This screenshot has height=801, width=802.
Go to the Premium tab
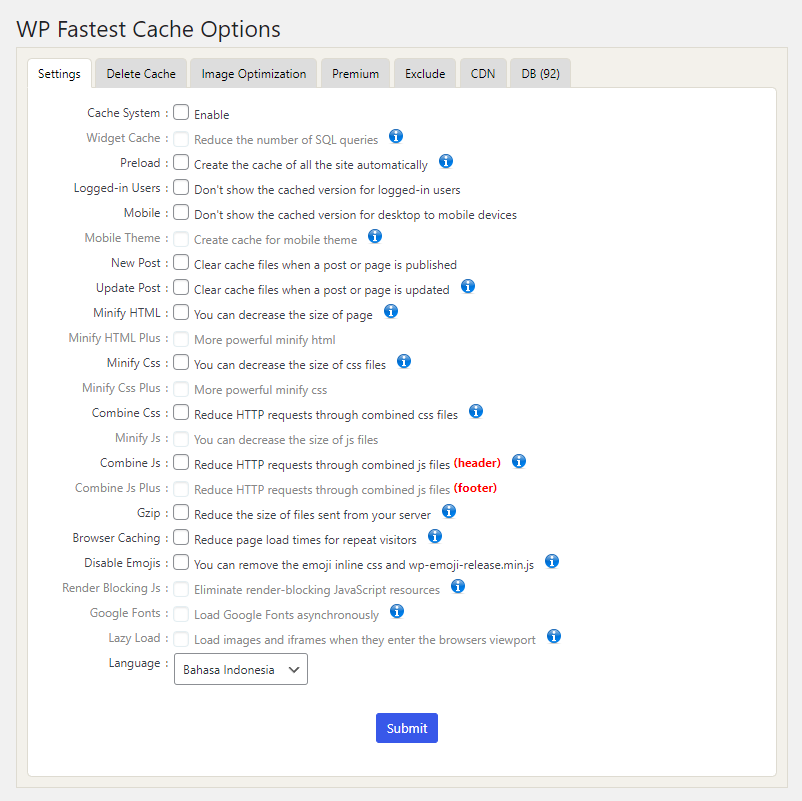(x=355, y=74)
